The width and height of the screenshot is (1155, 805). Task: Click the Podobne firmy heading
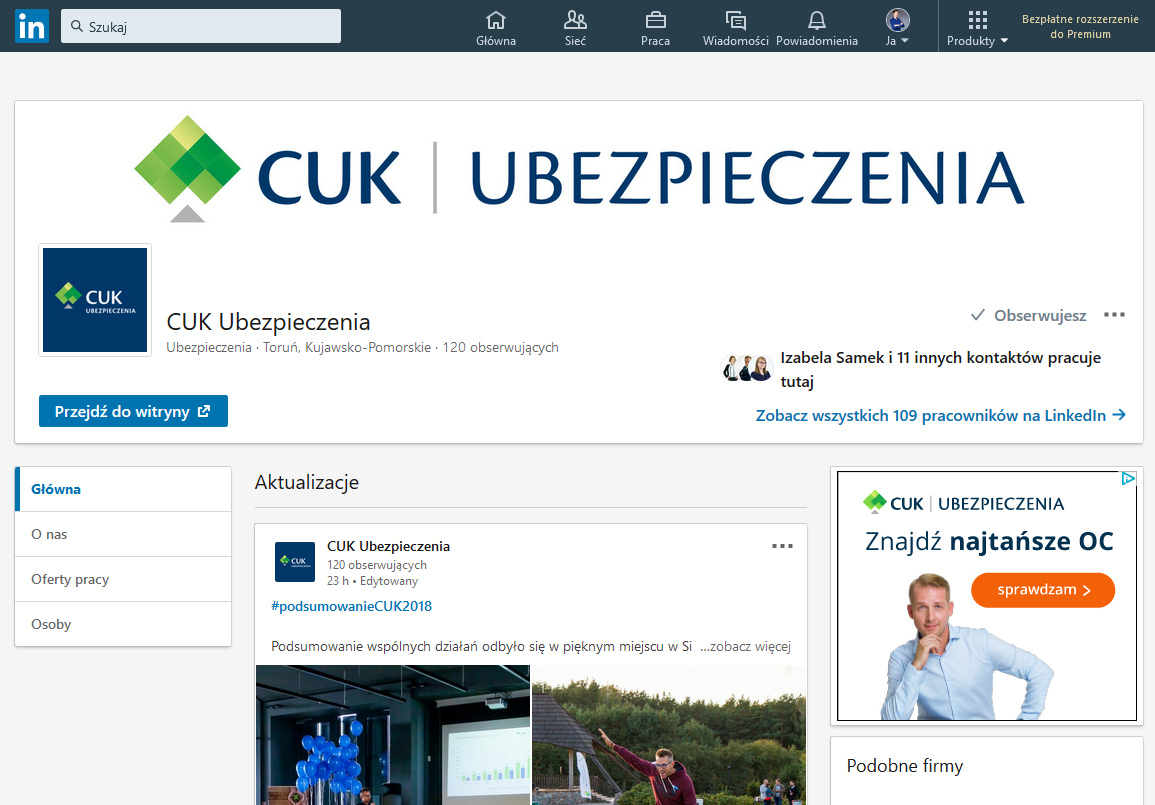(905, 766)
